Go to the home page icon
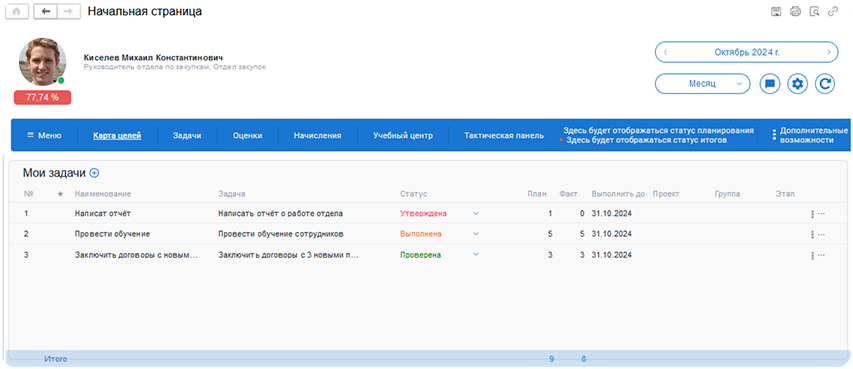The image size is (853, 369). pos(17,11)
